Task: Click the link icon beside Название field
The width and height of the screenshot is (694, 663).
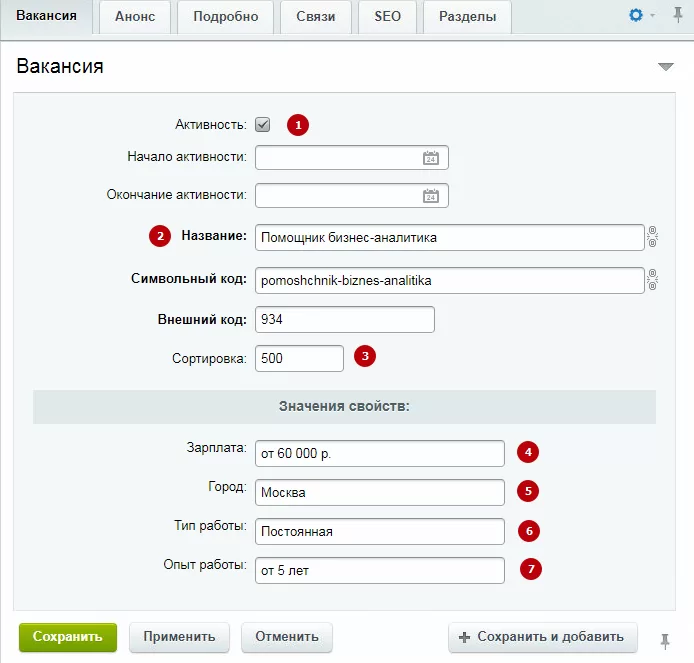Action: [652, 237]
